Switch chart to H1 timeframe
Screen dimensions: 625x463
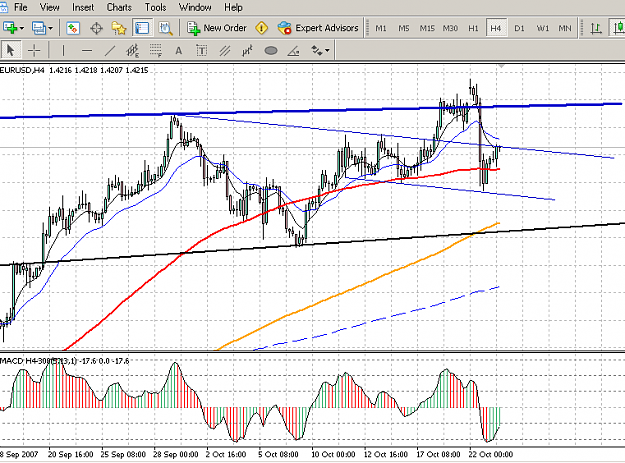[473, 28]
